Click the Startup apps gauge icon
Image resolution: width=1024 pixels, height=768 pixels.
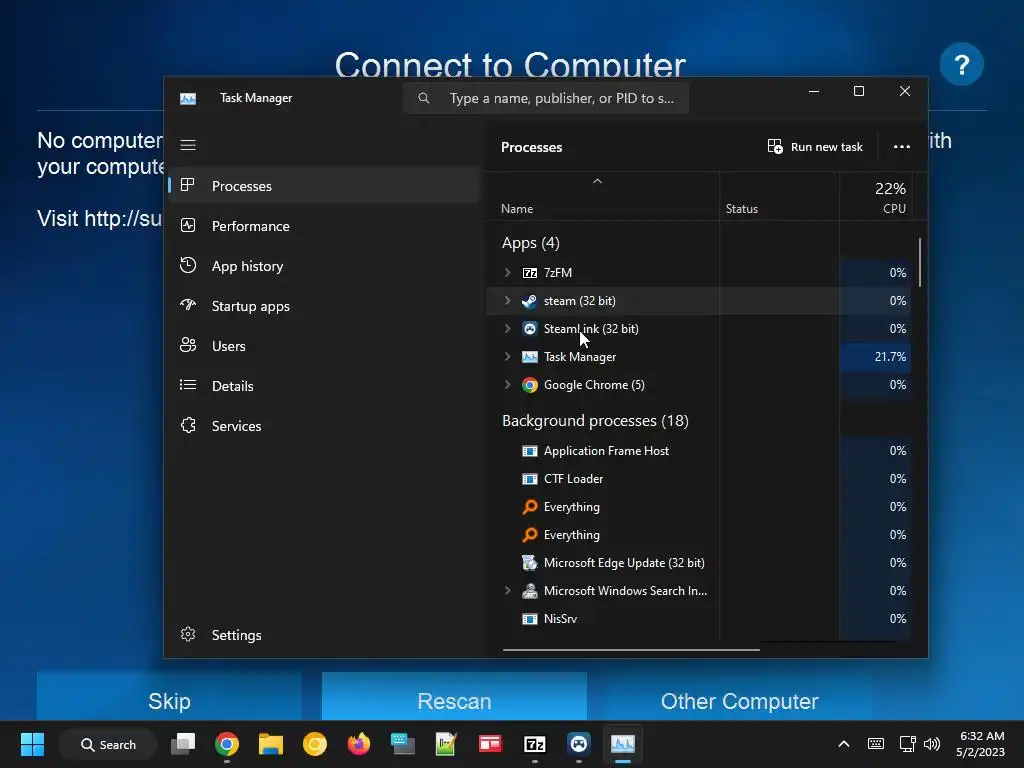pyautogui.click(x=188, y=305)
